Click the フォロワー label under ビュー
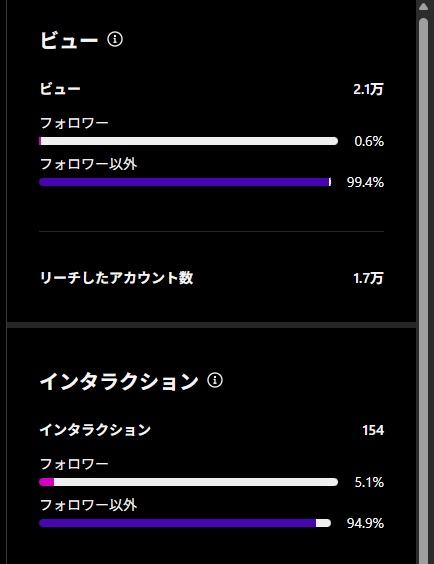 coord(74,123)
